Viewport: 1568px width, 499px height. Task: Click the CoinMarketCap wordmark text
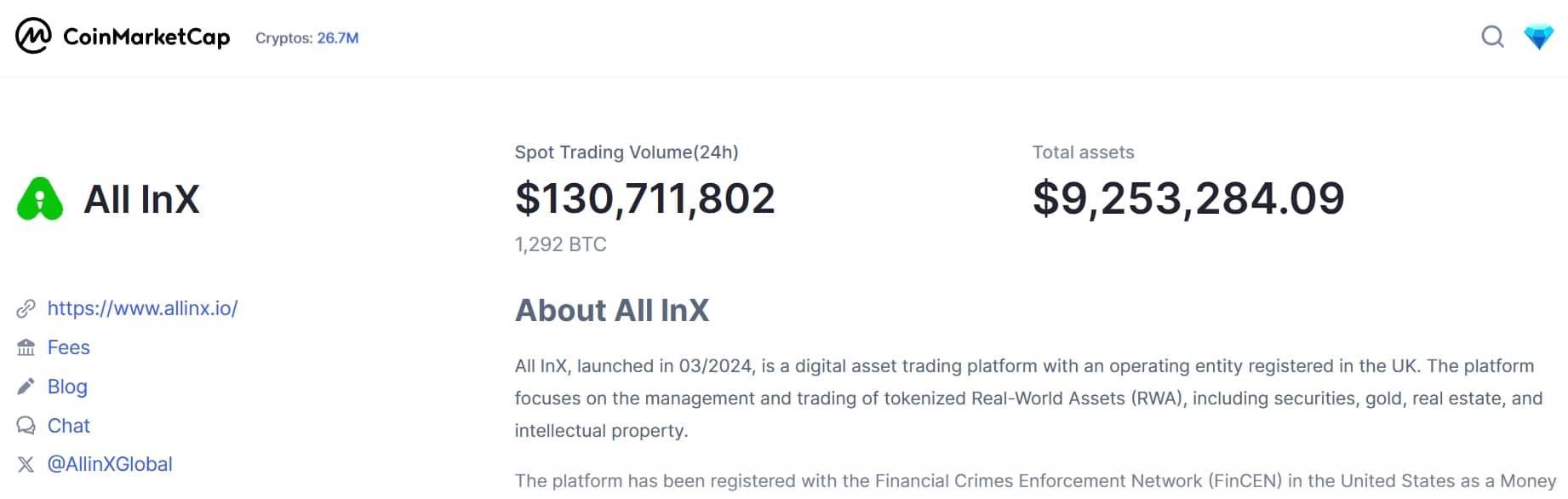click(146, 37)
